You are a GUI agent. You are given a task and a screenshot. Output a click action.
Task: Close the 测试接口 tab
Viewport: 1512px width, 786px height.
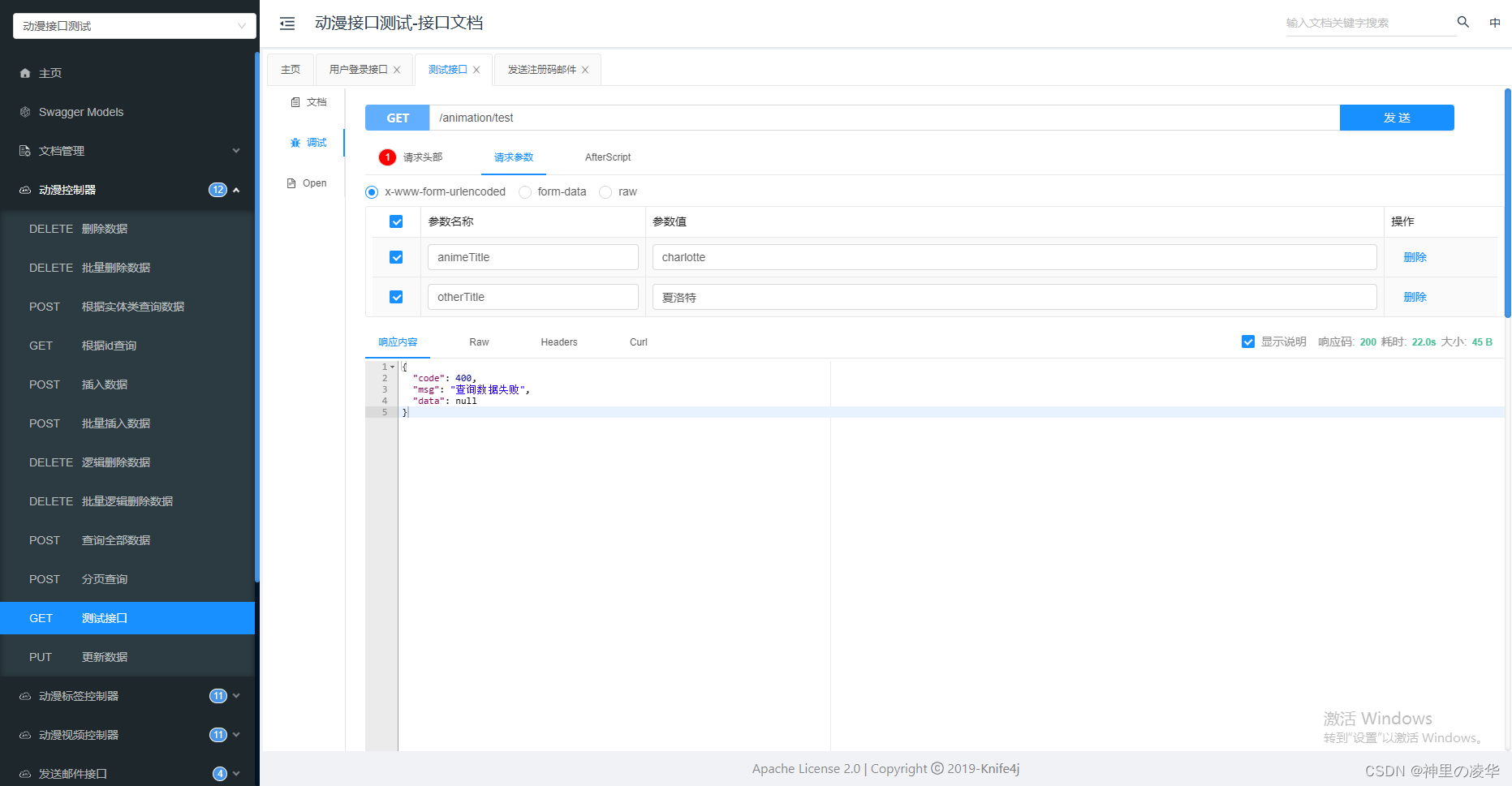tap(476, 70)
